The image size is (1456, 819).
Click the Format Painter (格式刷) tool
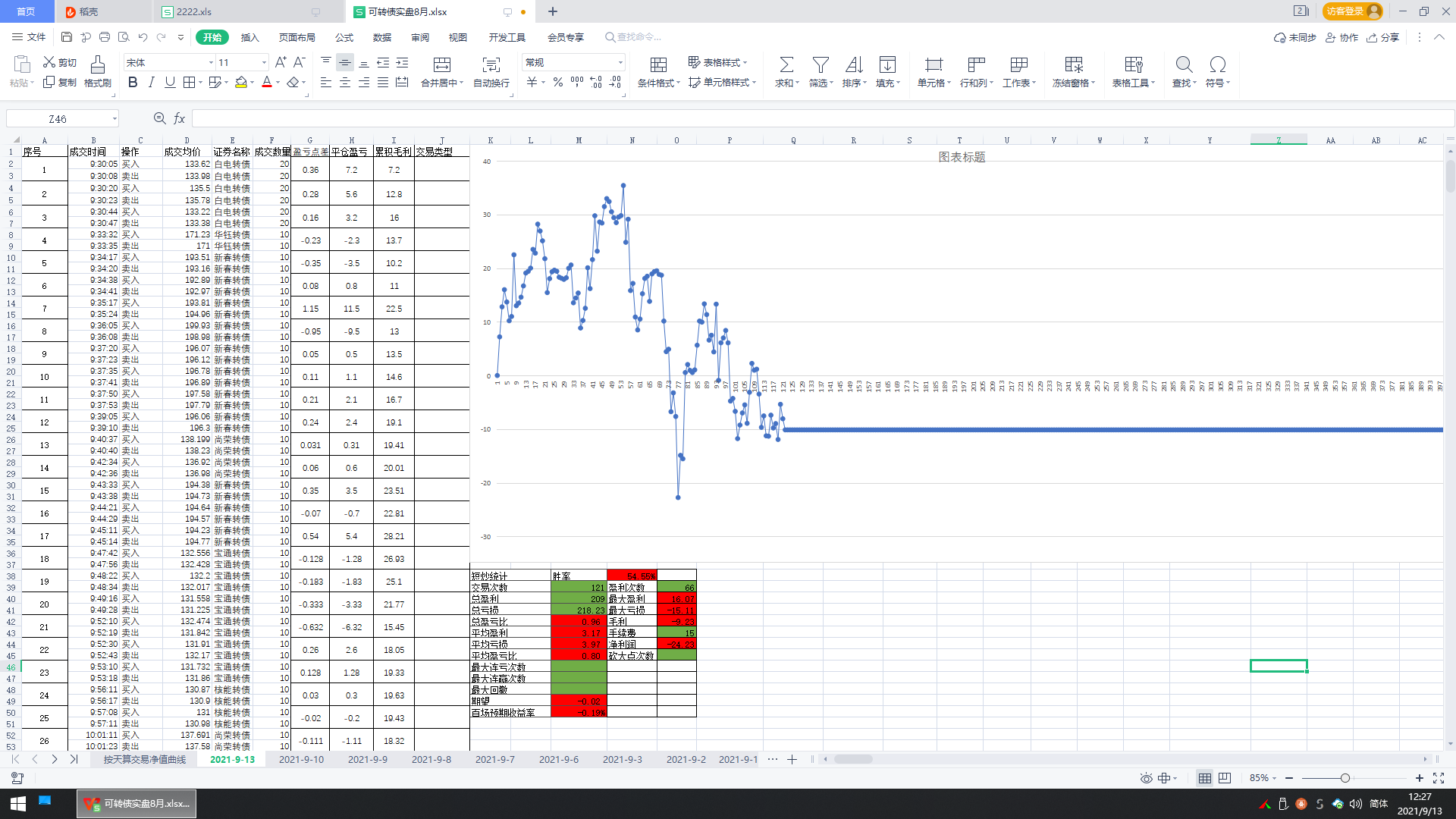coord(97,72)
